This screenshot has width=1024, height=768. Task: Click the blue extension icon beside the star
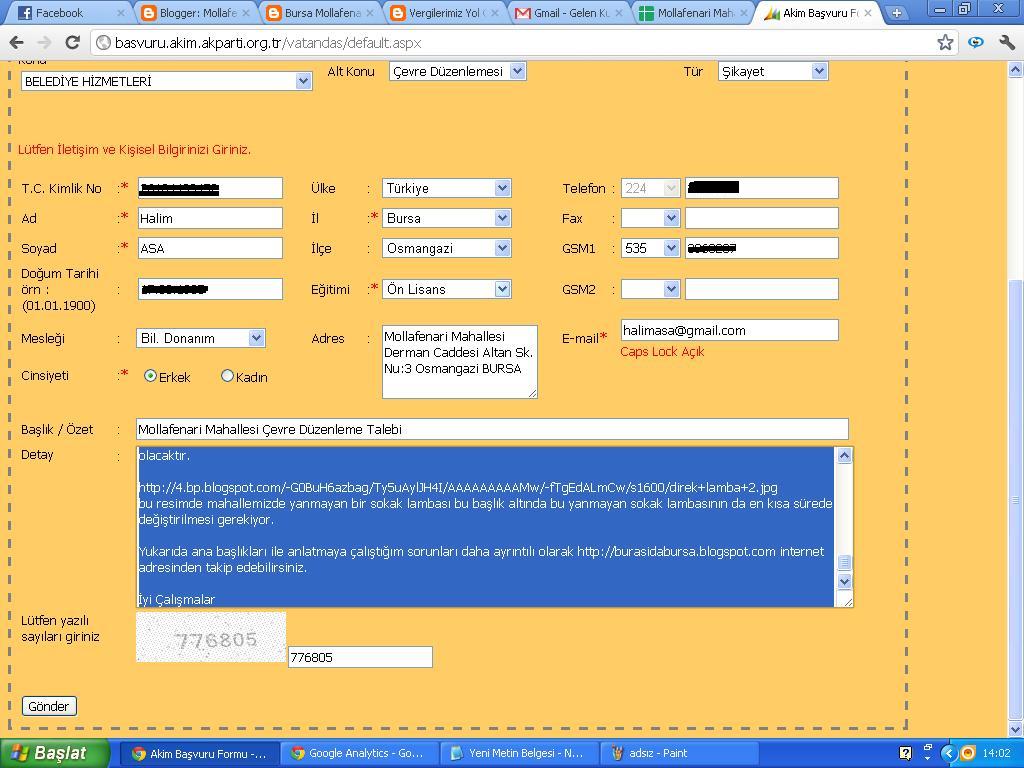coord(976,43)
